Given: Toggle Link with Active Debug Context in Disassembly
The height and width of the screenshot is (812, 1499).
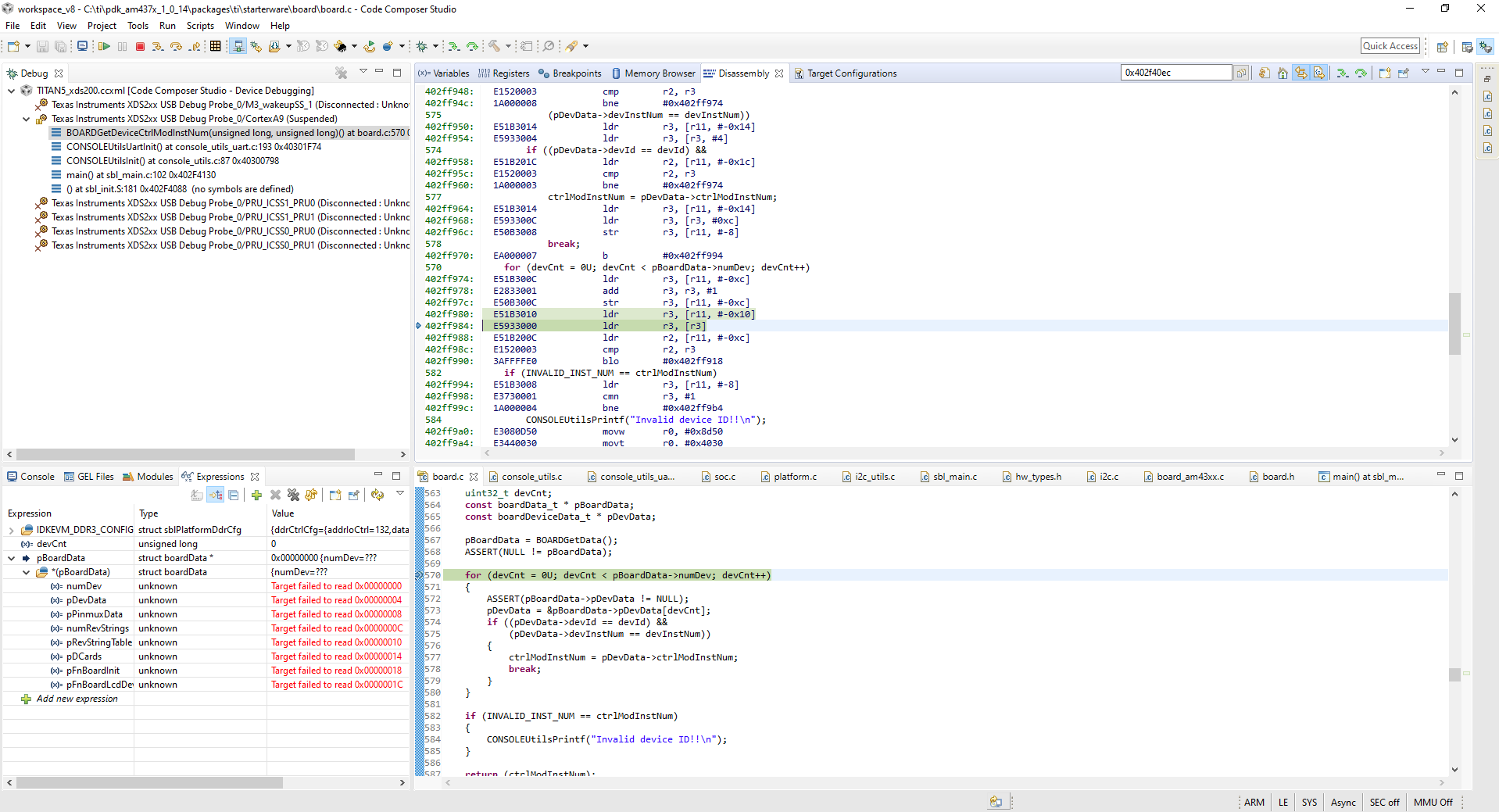Looking at the screenshot, I should tap(1300, 73).
